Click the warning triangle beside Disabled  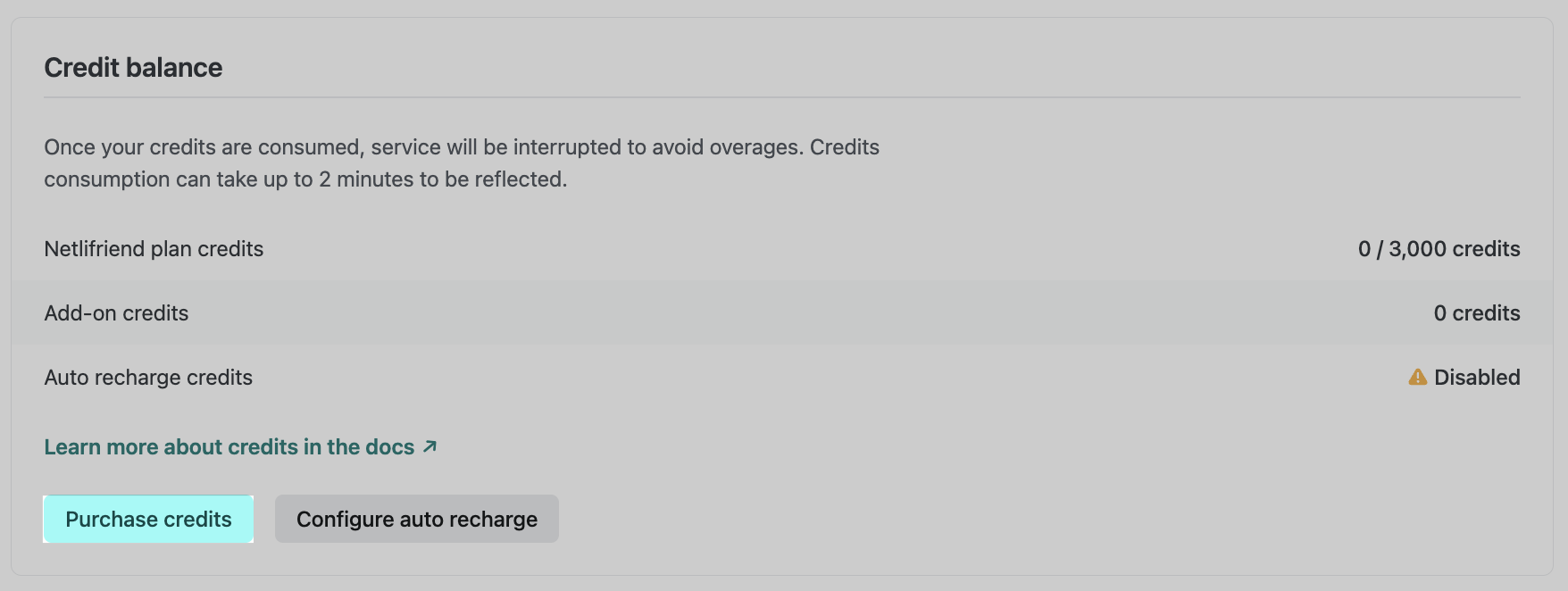[1420, 377]
